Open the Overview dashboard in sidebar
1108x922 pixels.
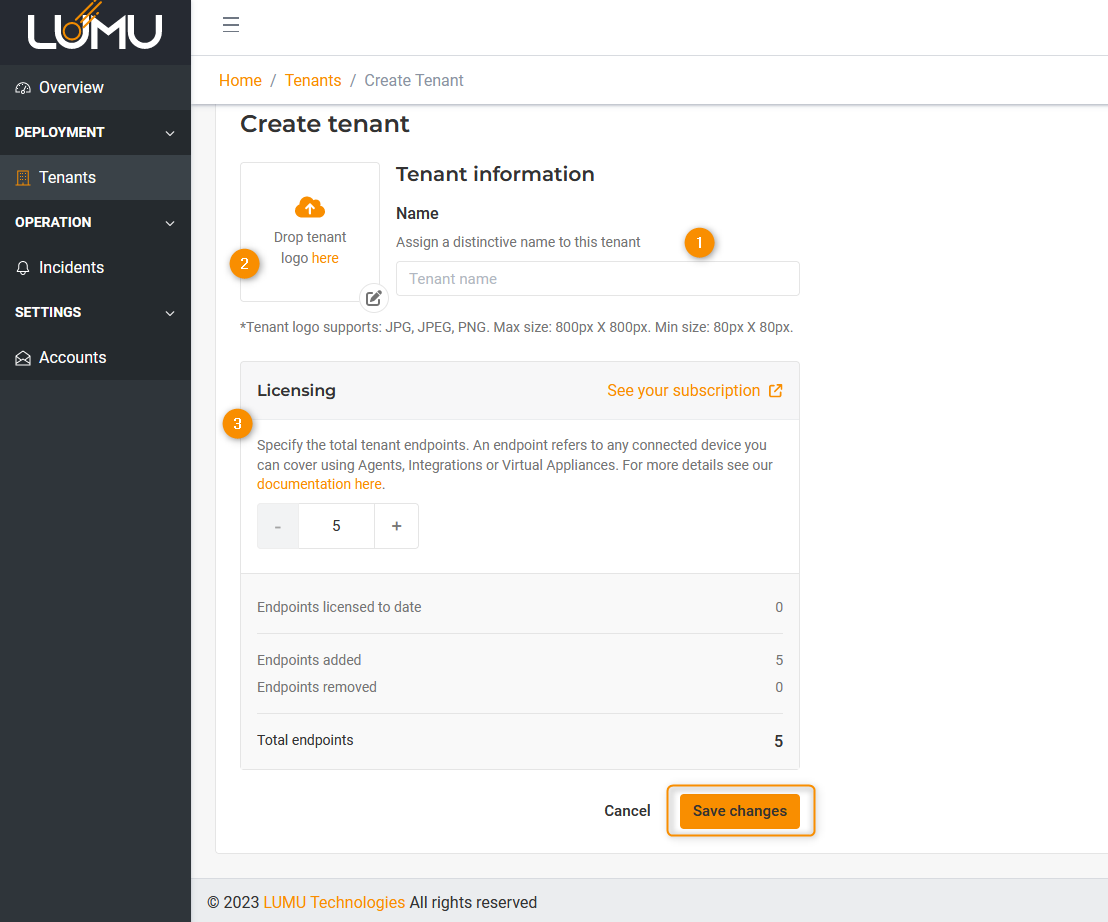pyautogui.click(x=70, y=88)
